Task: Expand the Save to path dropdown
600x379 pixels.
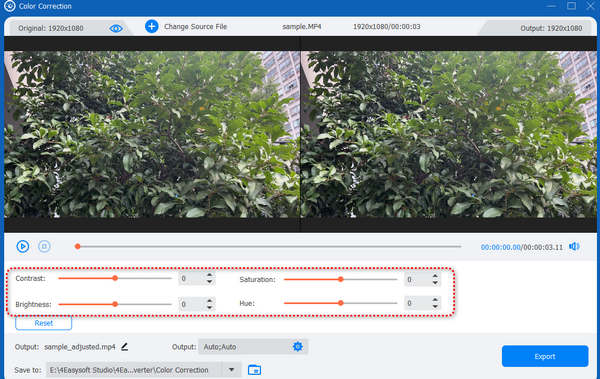Action: click(x=232, y=370)
